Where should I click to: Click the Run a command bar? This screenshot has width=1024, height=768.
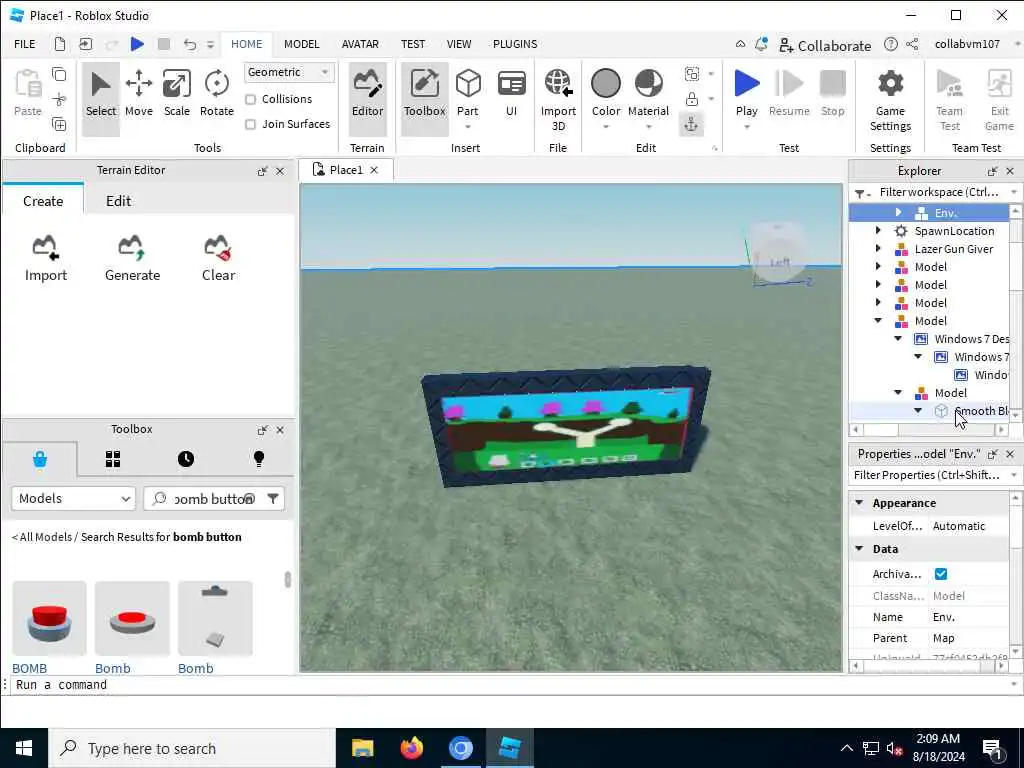[x=511, y=684]
